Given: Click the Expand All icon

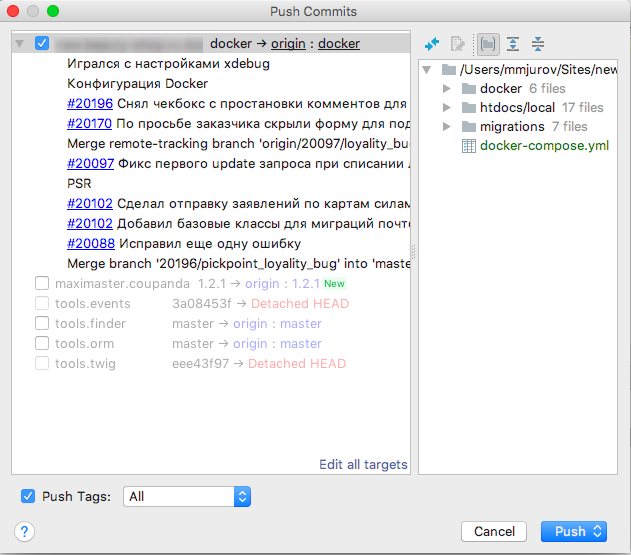Looking at the screenshot, I should click(513, 44).
